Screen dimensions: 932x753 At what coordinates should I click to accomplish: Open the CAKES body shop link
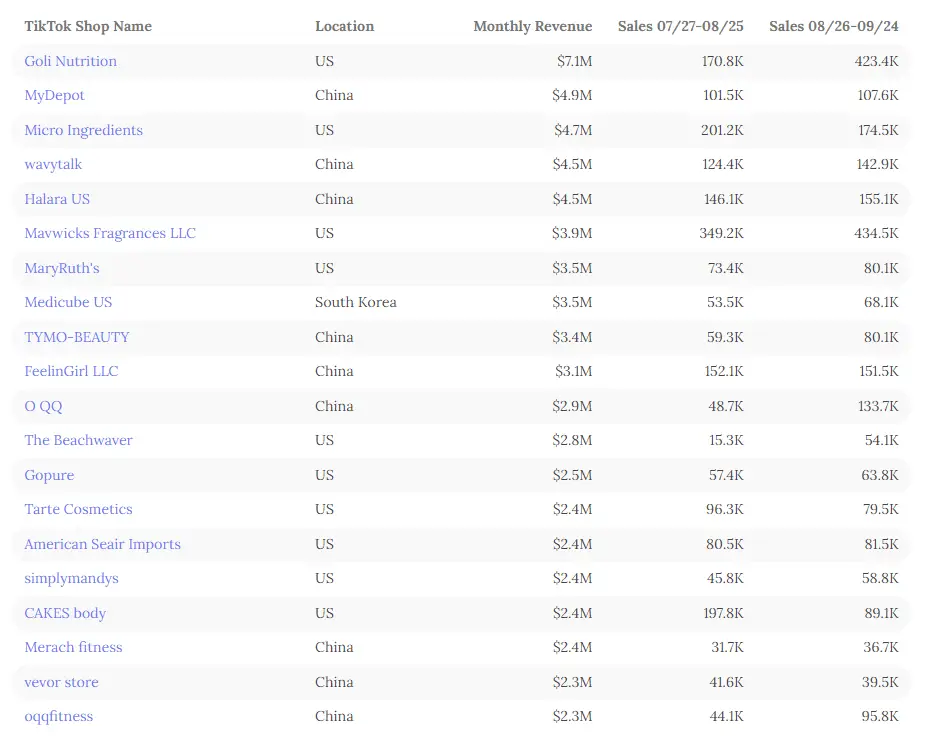[x=65, y=613]
